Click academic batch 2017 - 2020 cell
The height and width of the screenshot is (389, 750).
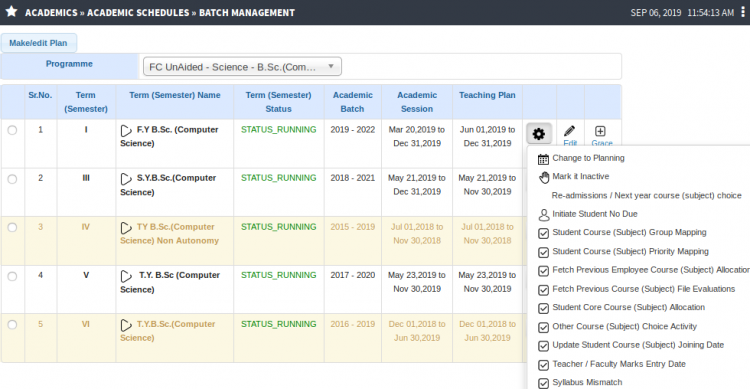(x=353, y=275)
